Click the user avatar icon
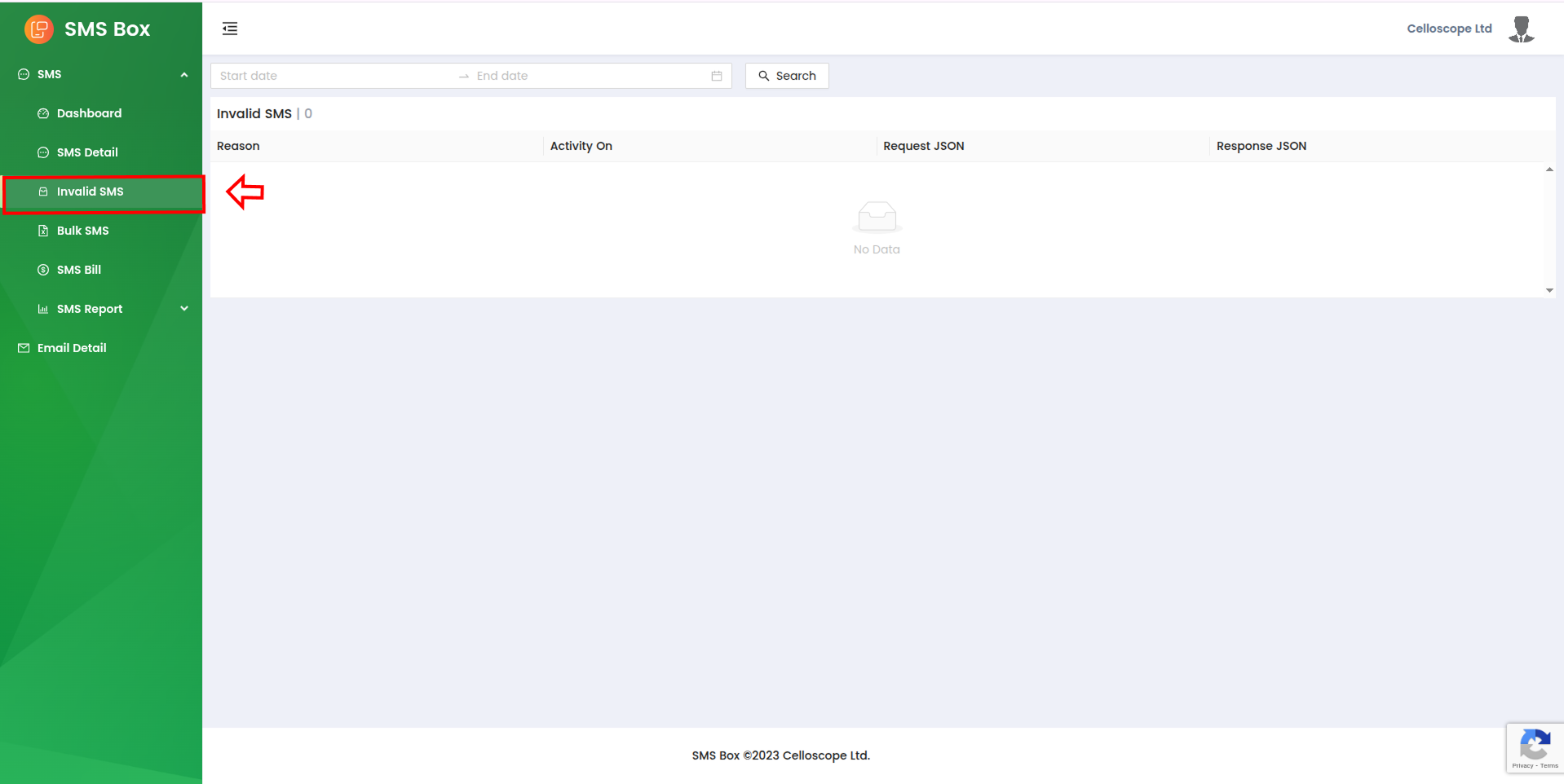The image size is (1564, 784). (1521, 29)
